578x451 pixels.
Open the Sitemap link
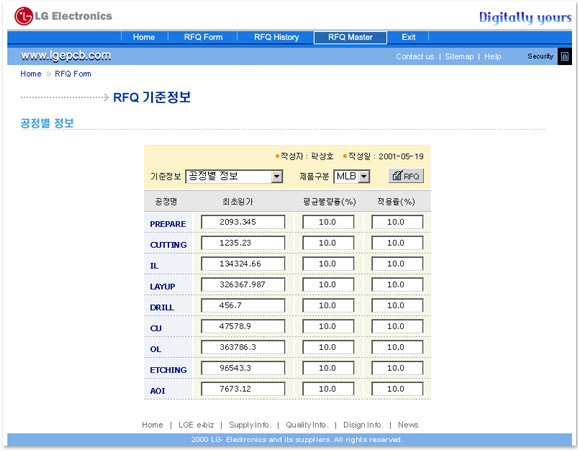(459, 56)
